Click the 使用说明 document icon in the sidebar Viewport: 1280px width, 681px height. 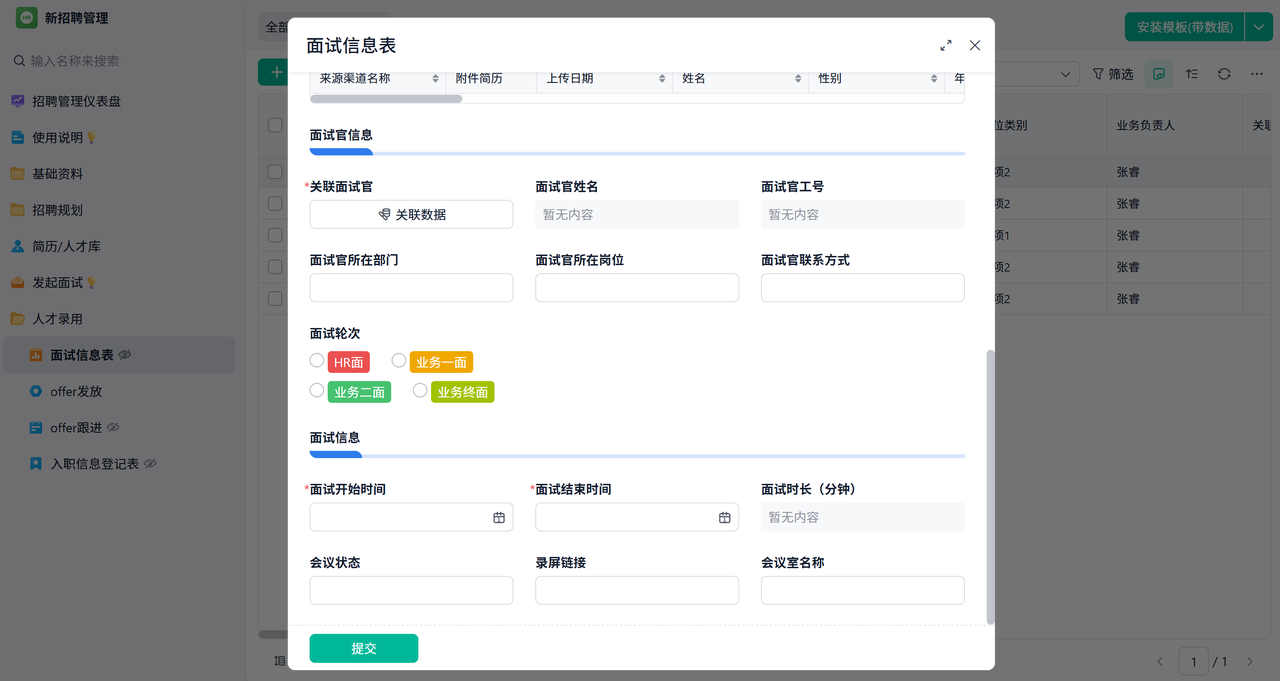18,137
